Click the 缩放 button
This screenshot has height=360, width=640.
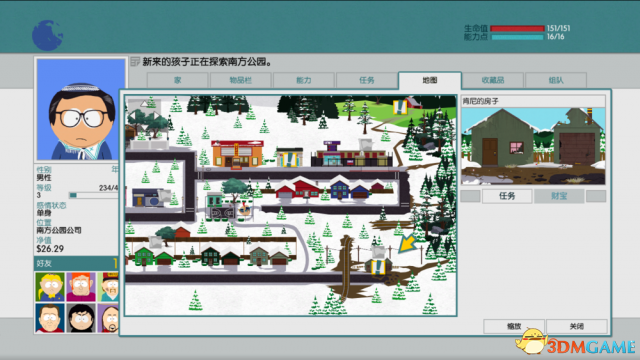[x=514, y=326]
